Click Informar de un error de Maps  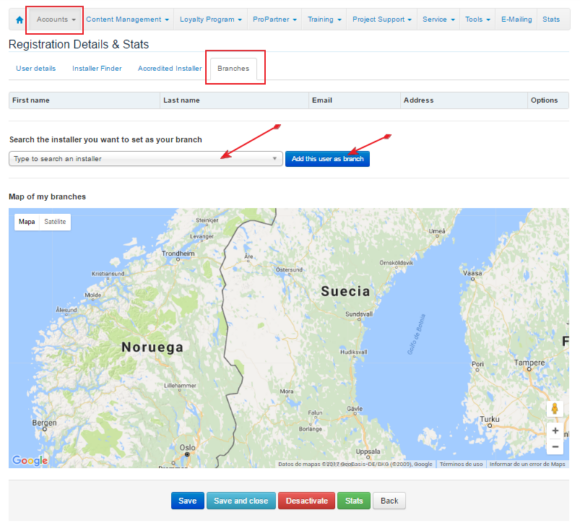527,464
